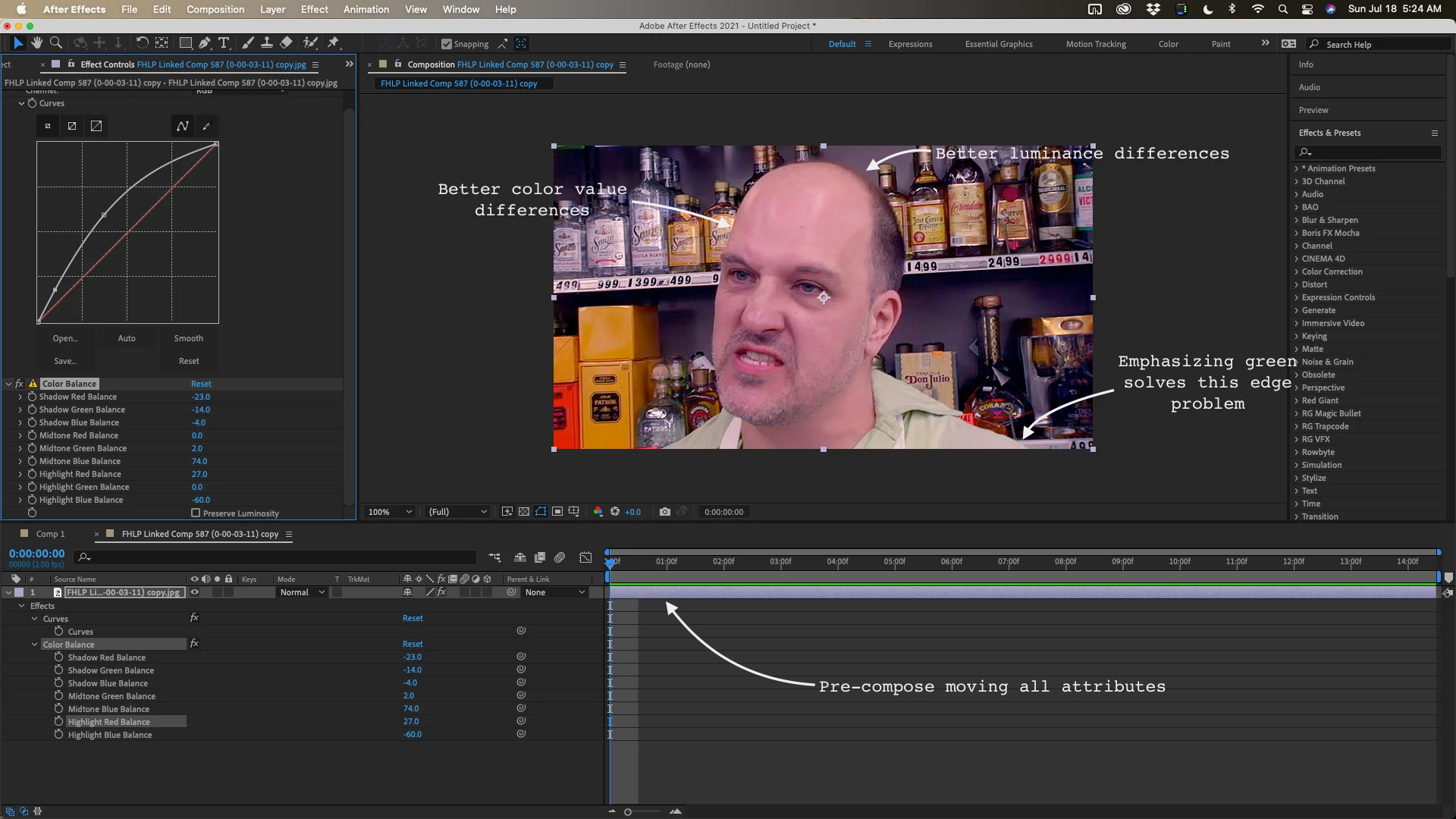Screen dimensions: 1456x819
Task: Select the Pen tool
Action: [x=205, y=43]
